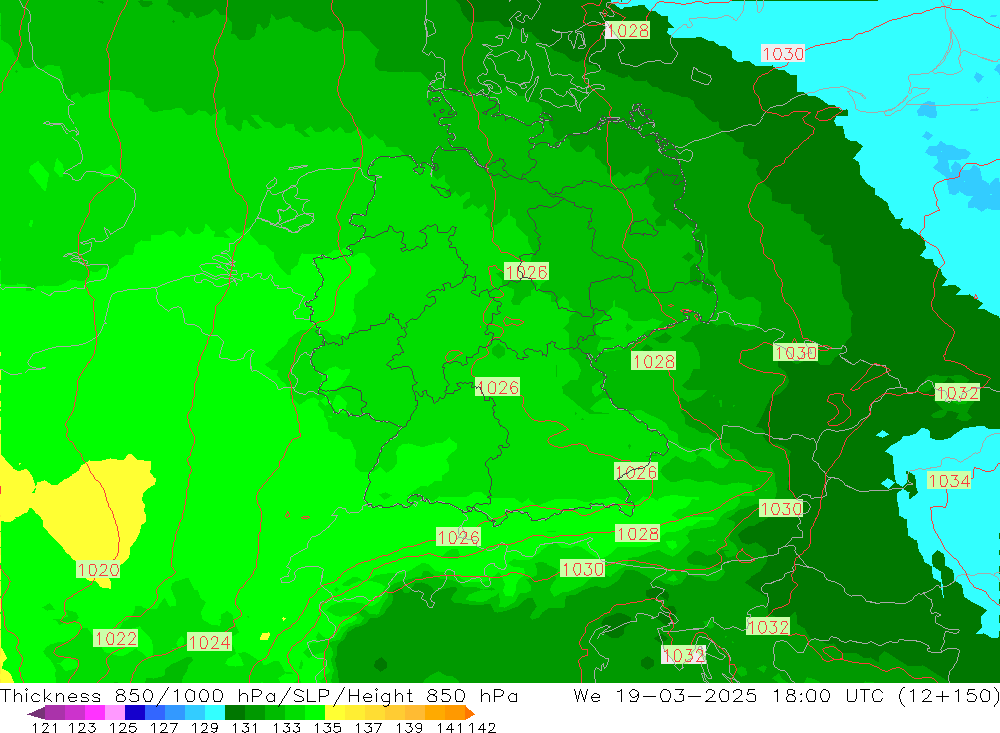Click the 1034 isobar label
This screenshot has width=1000, height=733.
[x=949, y=480]
